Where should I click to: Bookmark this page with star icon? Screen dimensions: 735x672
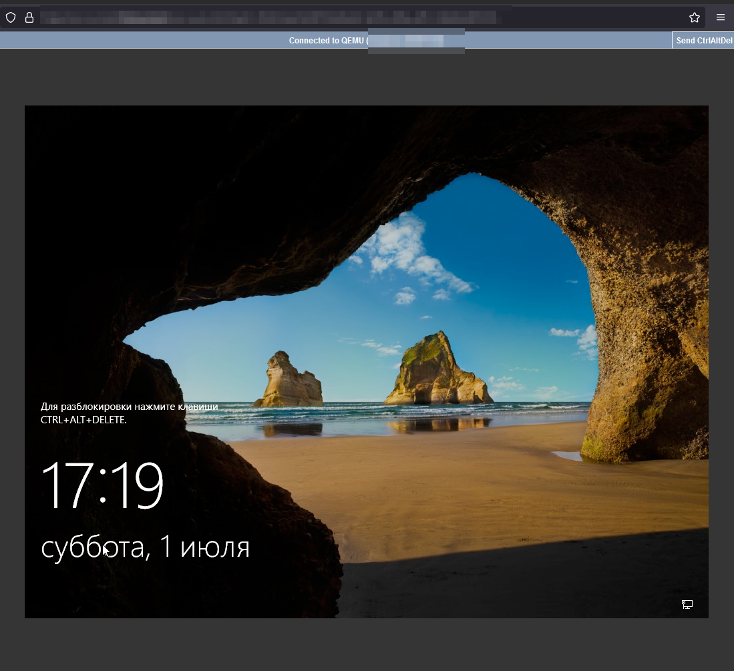[x=694, y=18]
